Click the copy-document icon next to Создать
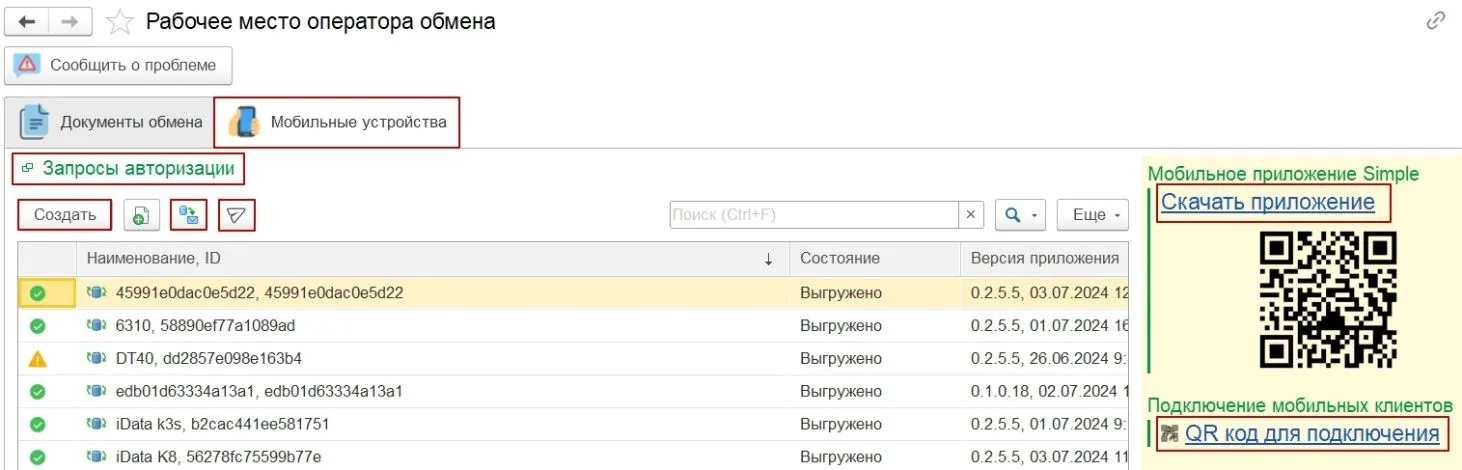The height and width of the screenshot is (470, 1462). coord(141,215)
